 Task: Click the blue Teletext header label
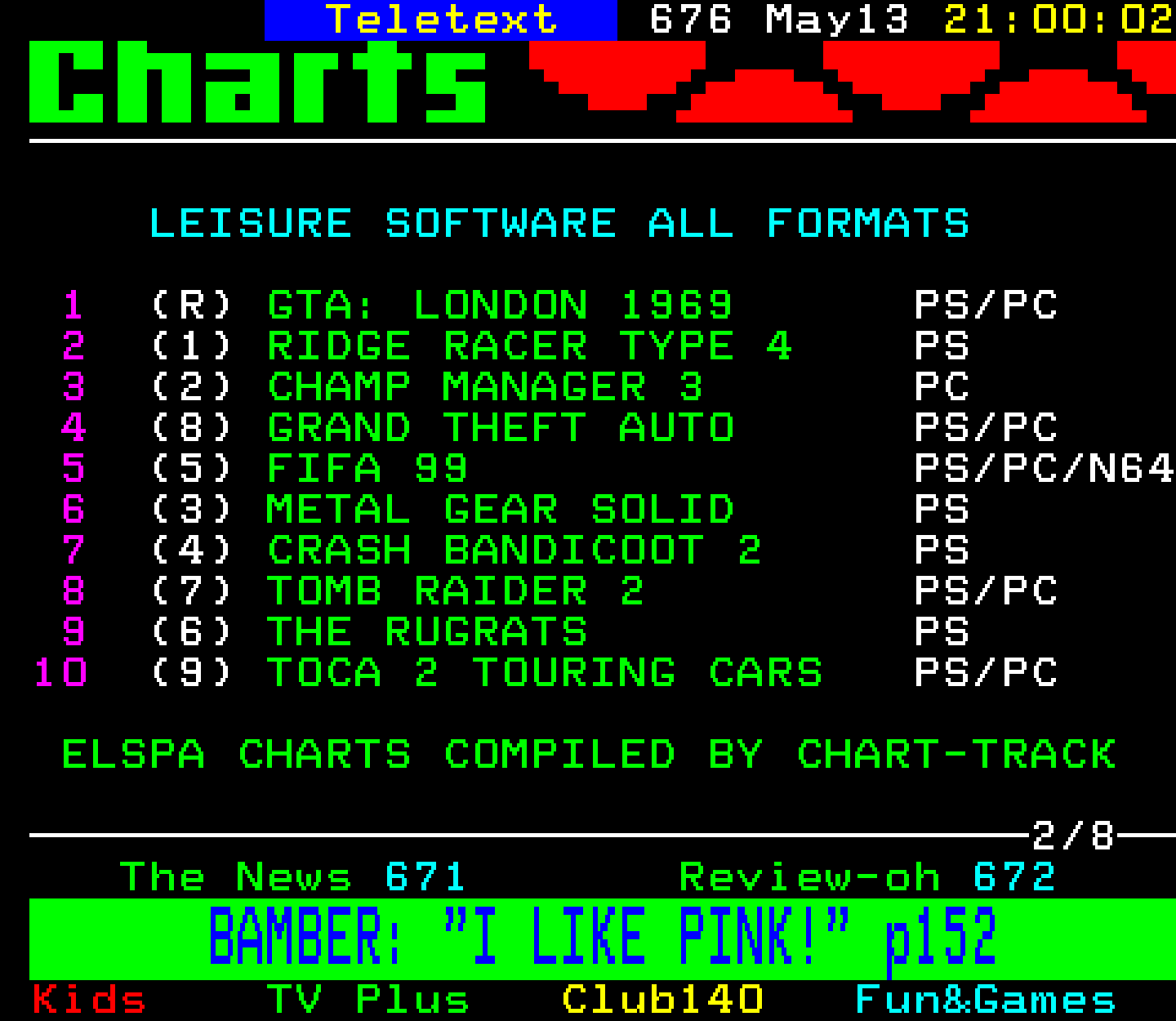pyautogui.click(x=441, y=19)
